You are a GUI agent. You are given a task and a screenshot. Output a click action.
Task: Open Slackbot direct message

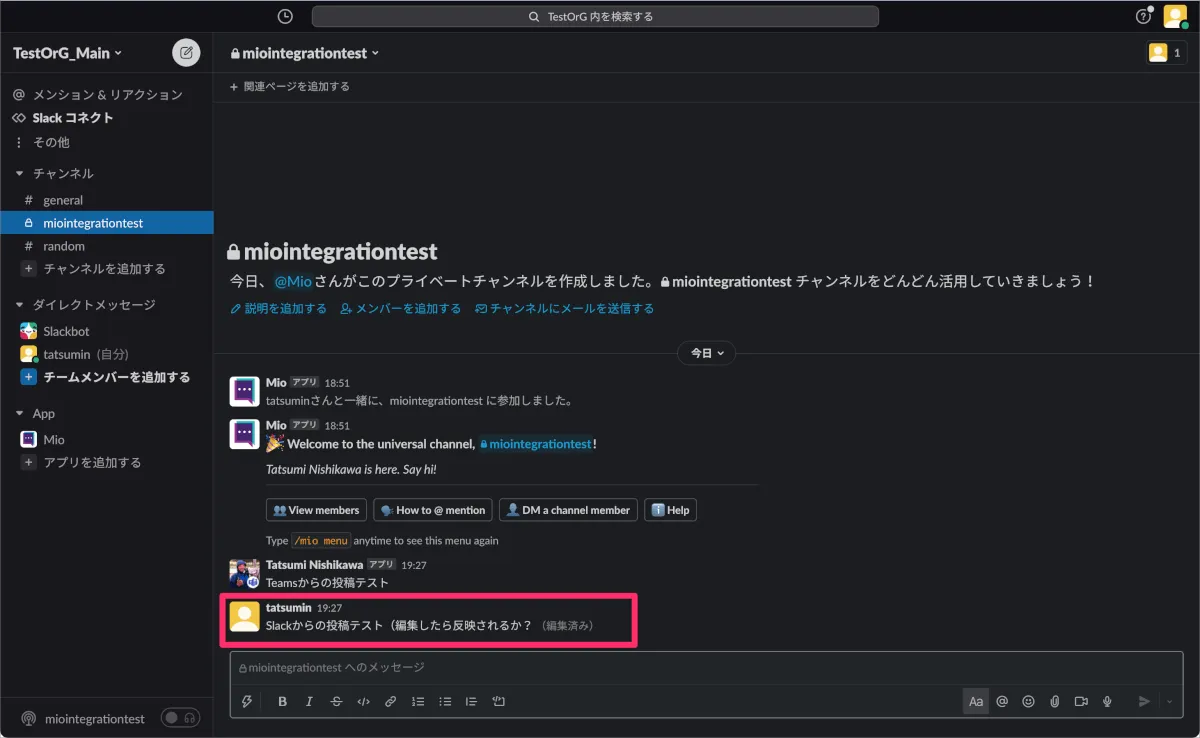pyautogui.click(x=66, y=331)
